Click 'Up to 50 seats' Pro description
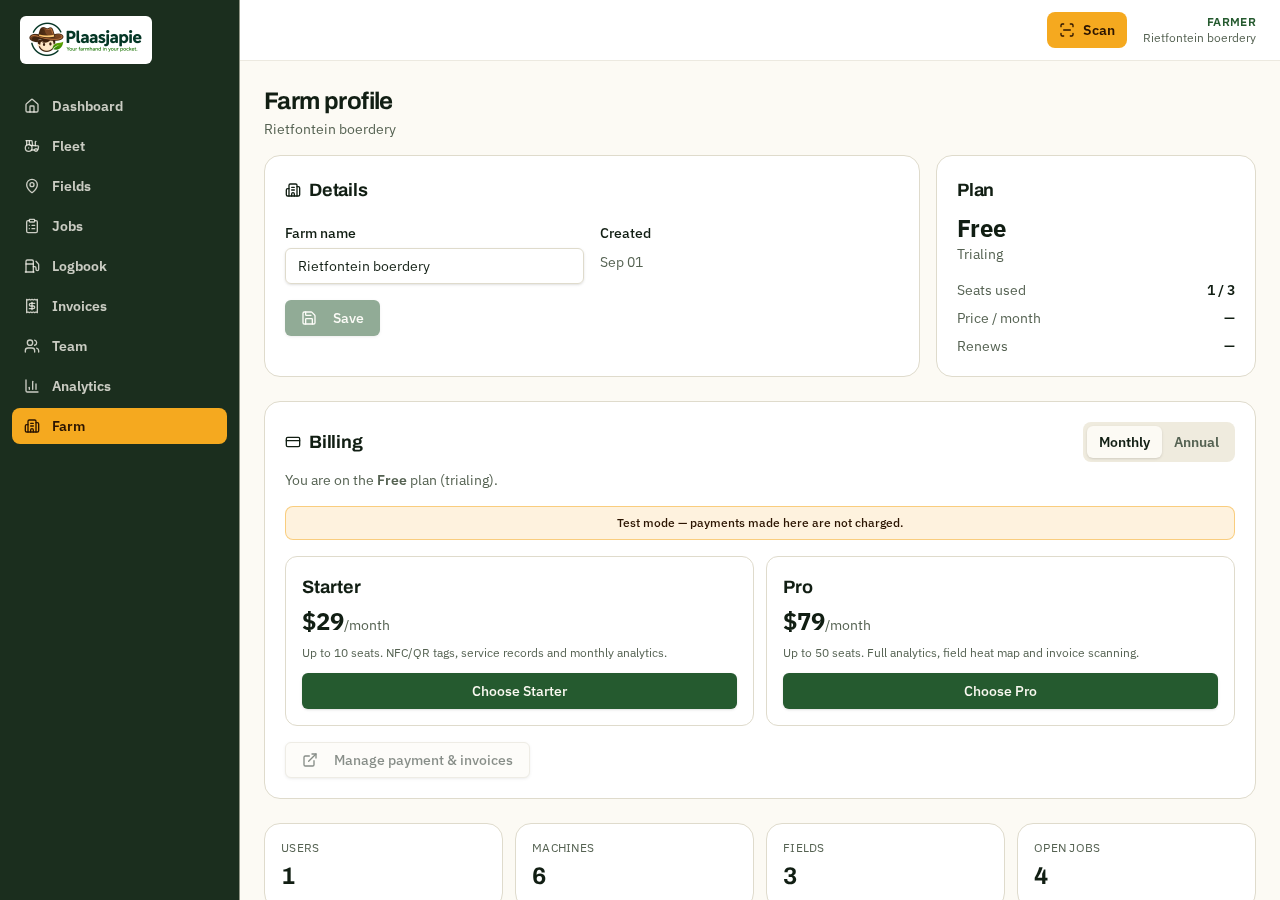1280x900 pixels. coord(961,653)
